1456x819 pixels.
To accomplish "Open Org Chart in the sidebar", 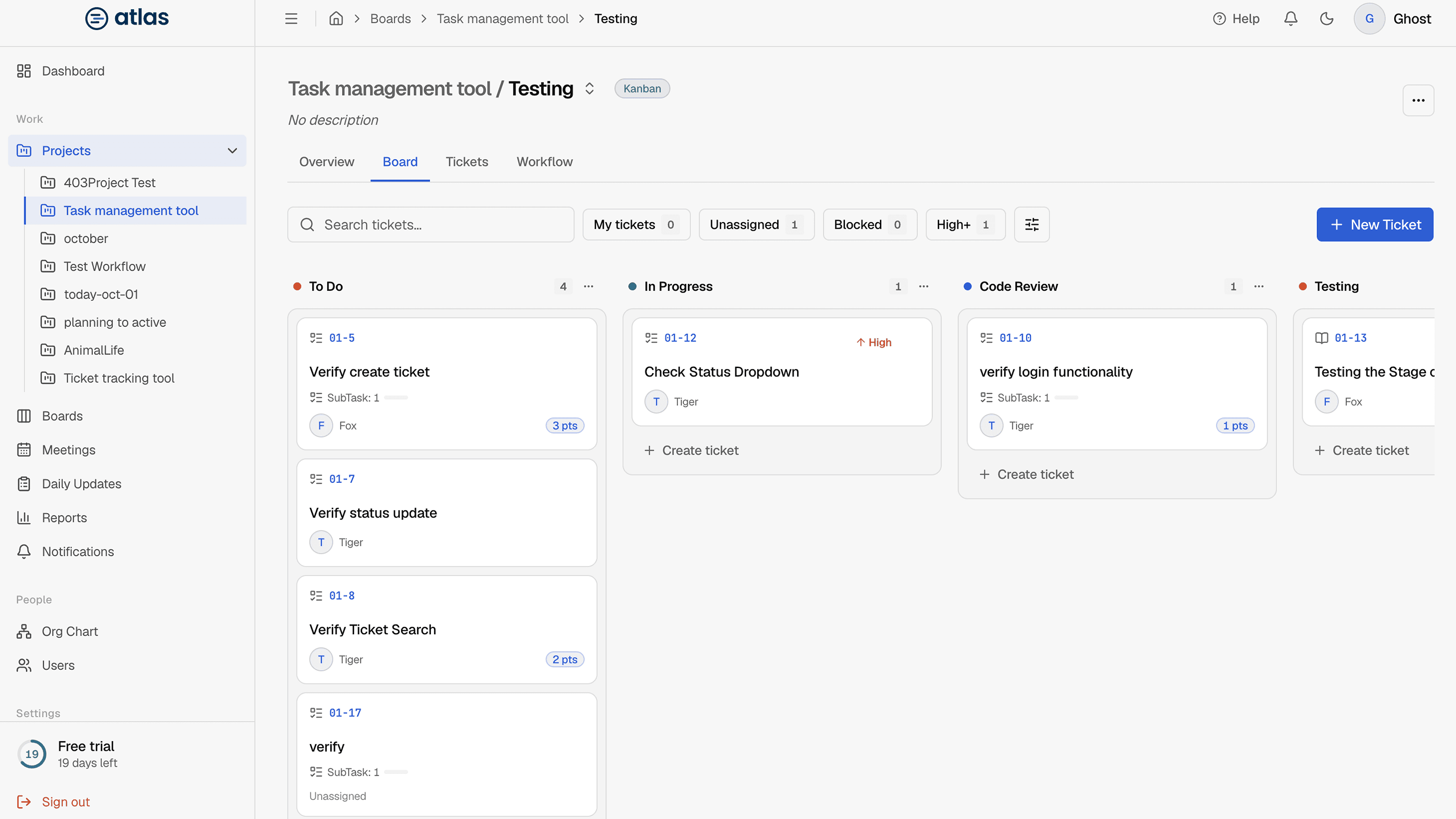I will click(127, 632).
